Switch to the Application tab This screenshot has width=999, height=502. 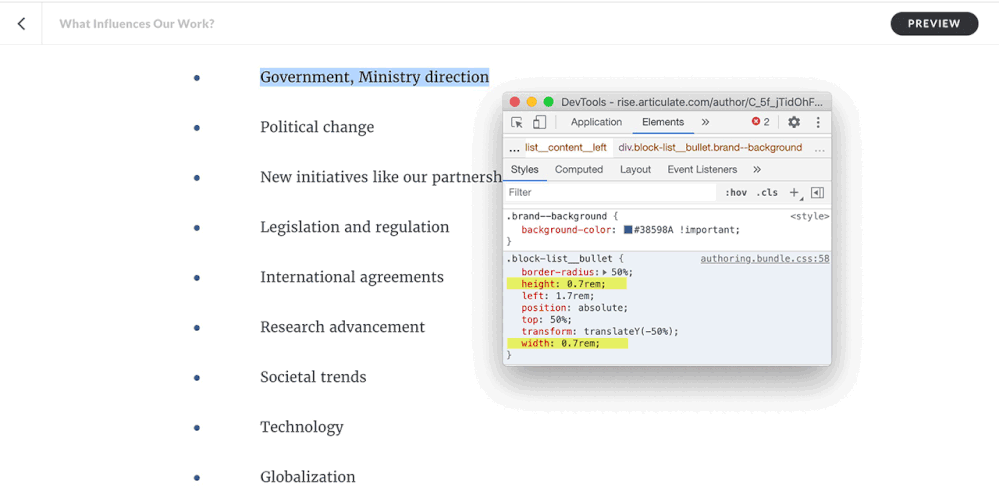coord(596,122)
